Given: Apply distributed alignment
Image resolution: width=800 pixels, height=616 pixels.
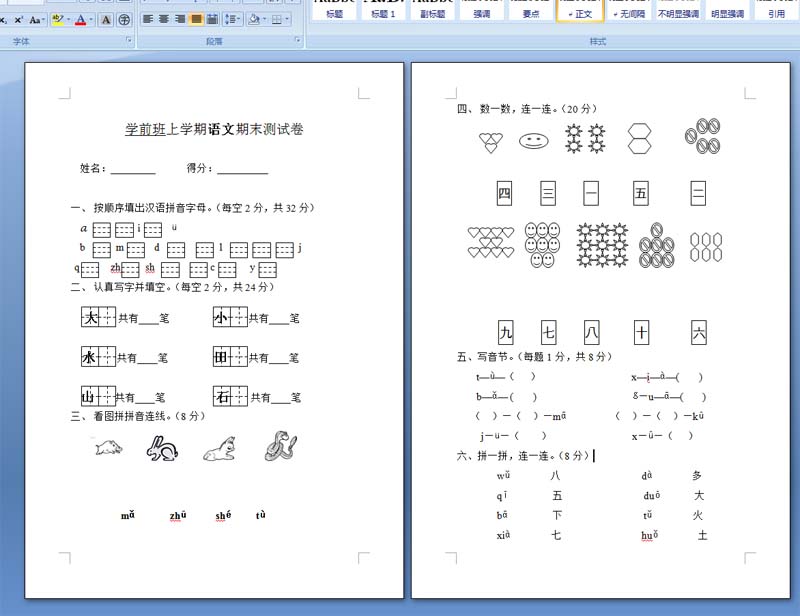Looking at the screenshot, I should pyautogui.click(x=212, y=19).
